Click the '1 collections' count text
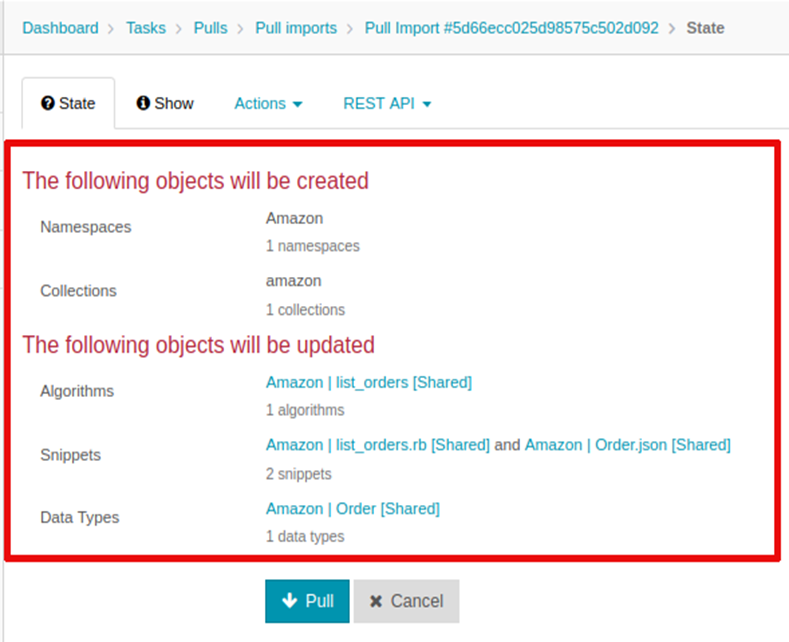789x642 pixels. (x=305, y=310)
